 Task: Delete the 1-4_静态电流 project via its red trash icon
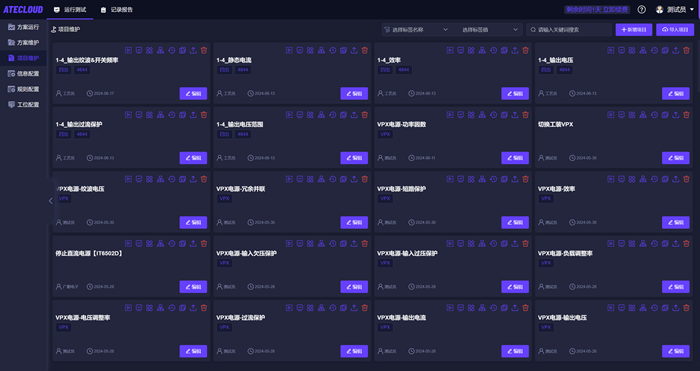[x=365, y=50]
